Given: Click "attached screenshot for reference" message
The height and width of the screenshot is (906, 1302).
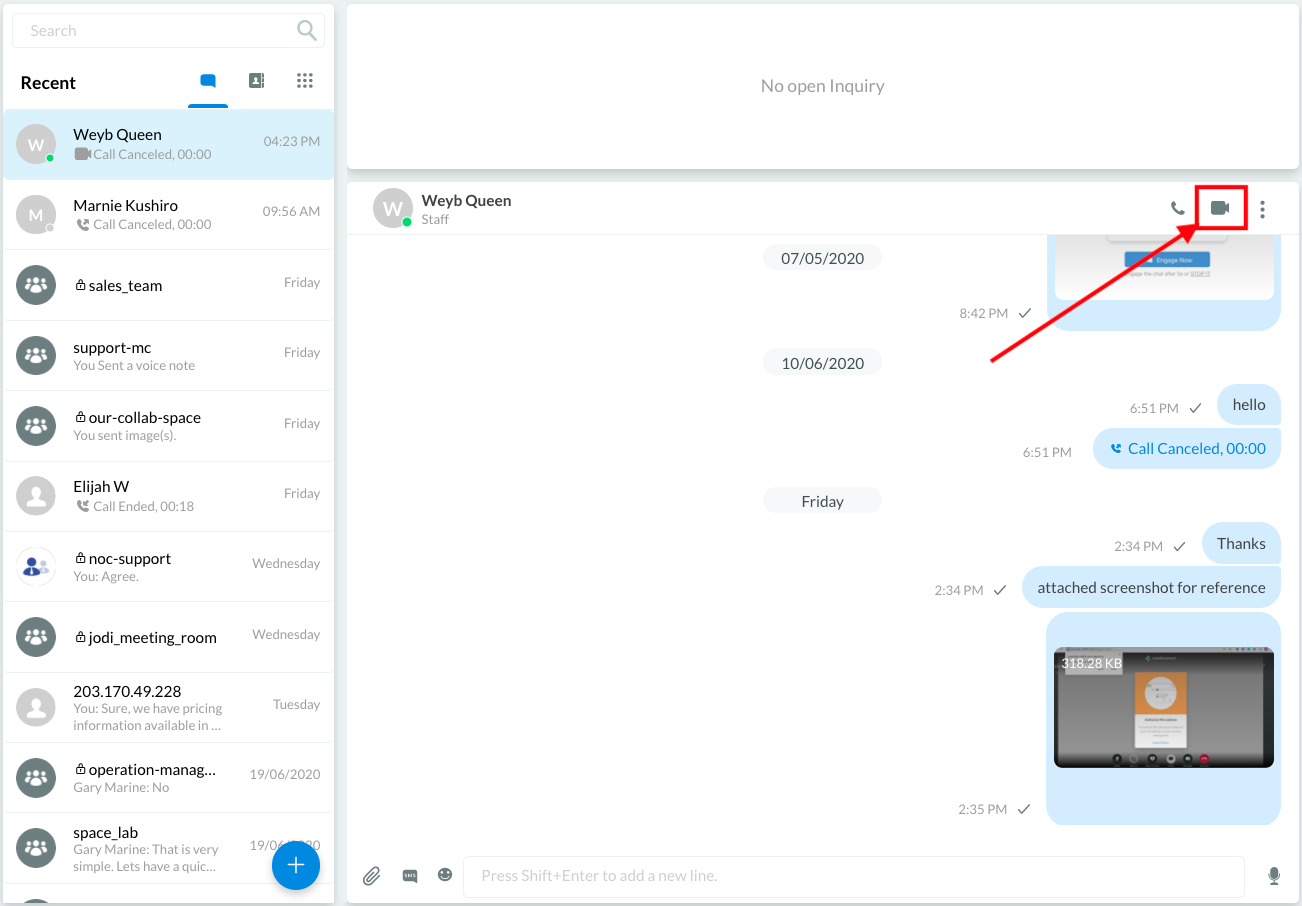Looking at the screenshot, I should point(1151,588).
